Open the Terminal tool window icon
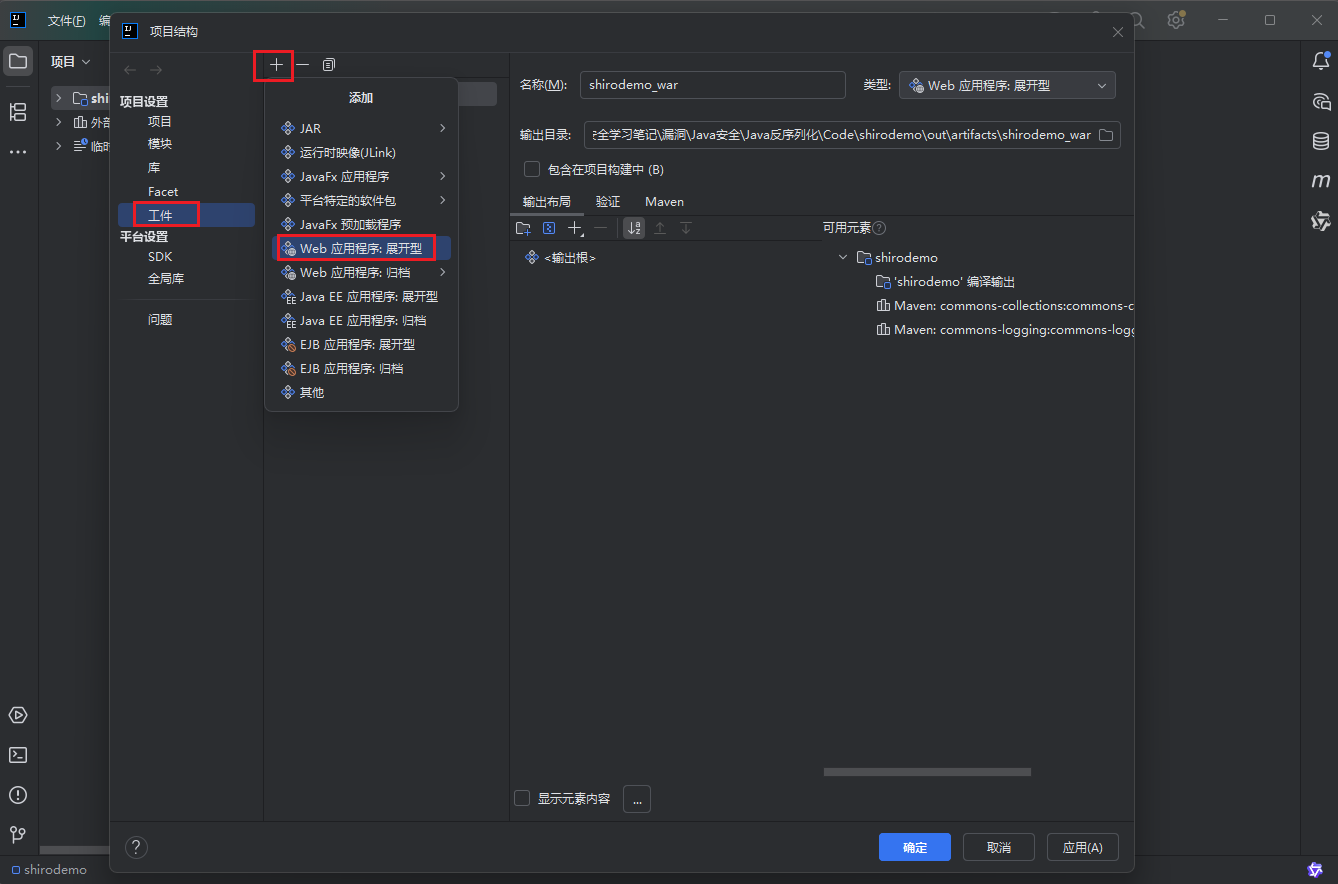1338x884 pixels. pos(18,755)
